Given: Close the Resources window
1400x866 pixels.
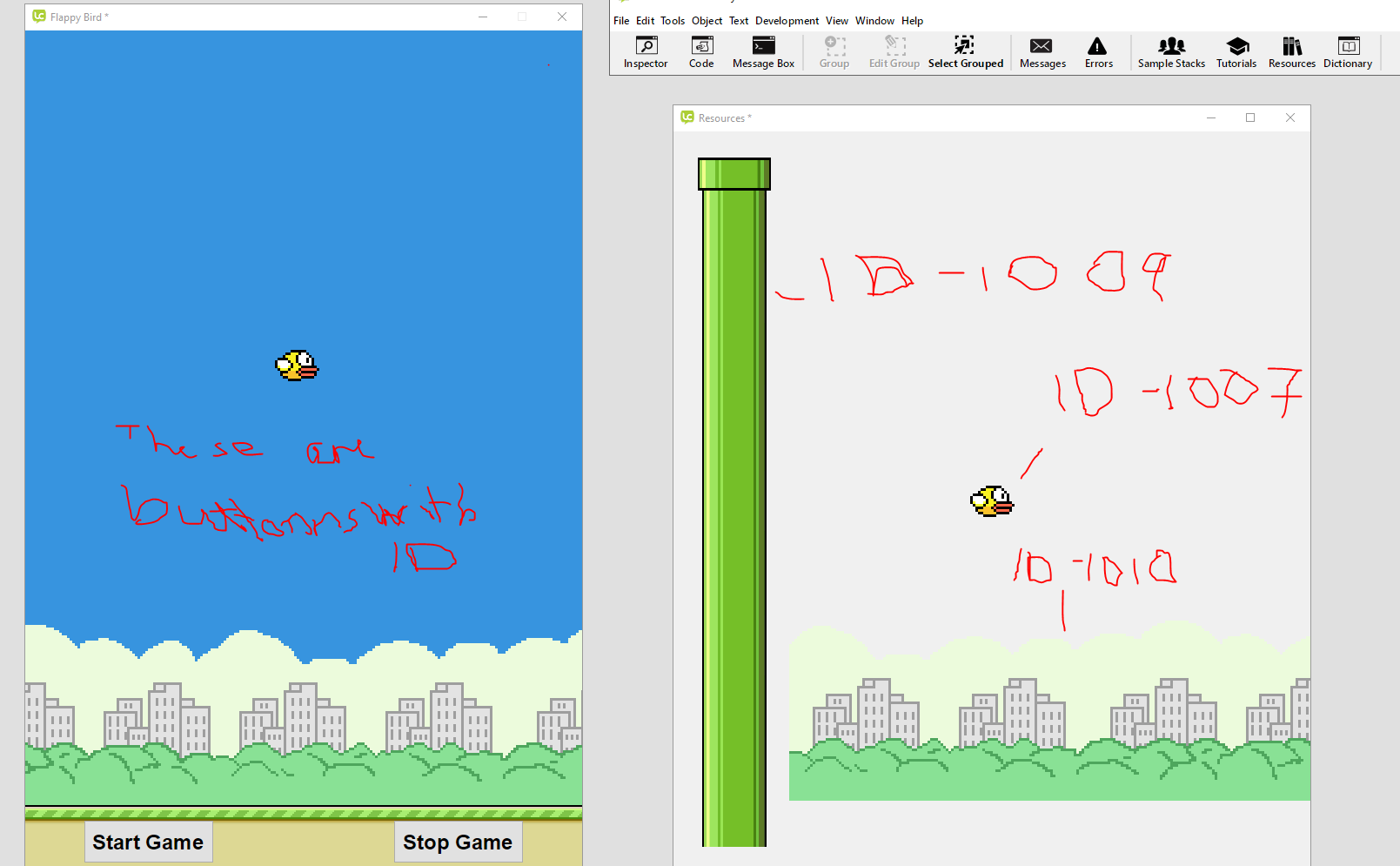Looking at the screenshot, I should point(1290,117).
